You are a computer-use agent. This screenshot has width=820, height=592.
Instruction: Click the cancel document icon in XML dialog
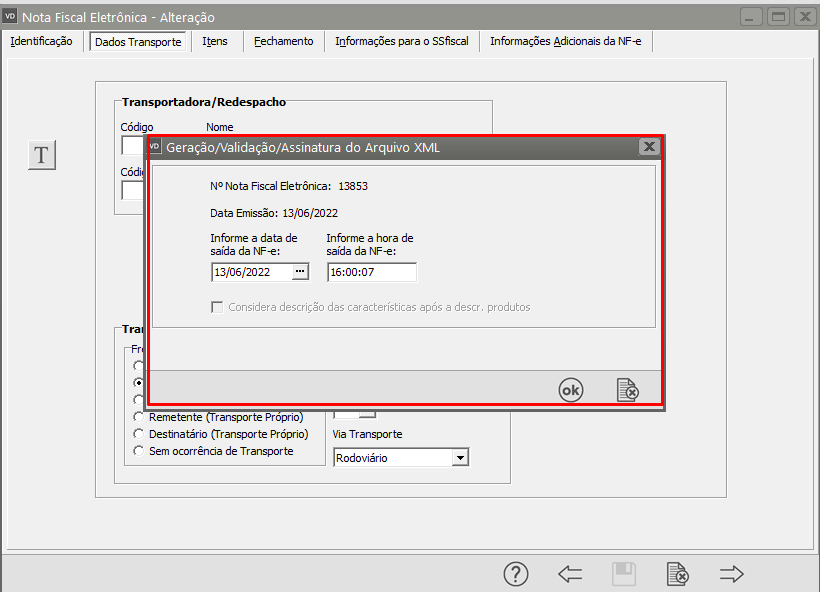(627, 391)
